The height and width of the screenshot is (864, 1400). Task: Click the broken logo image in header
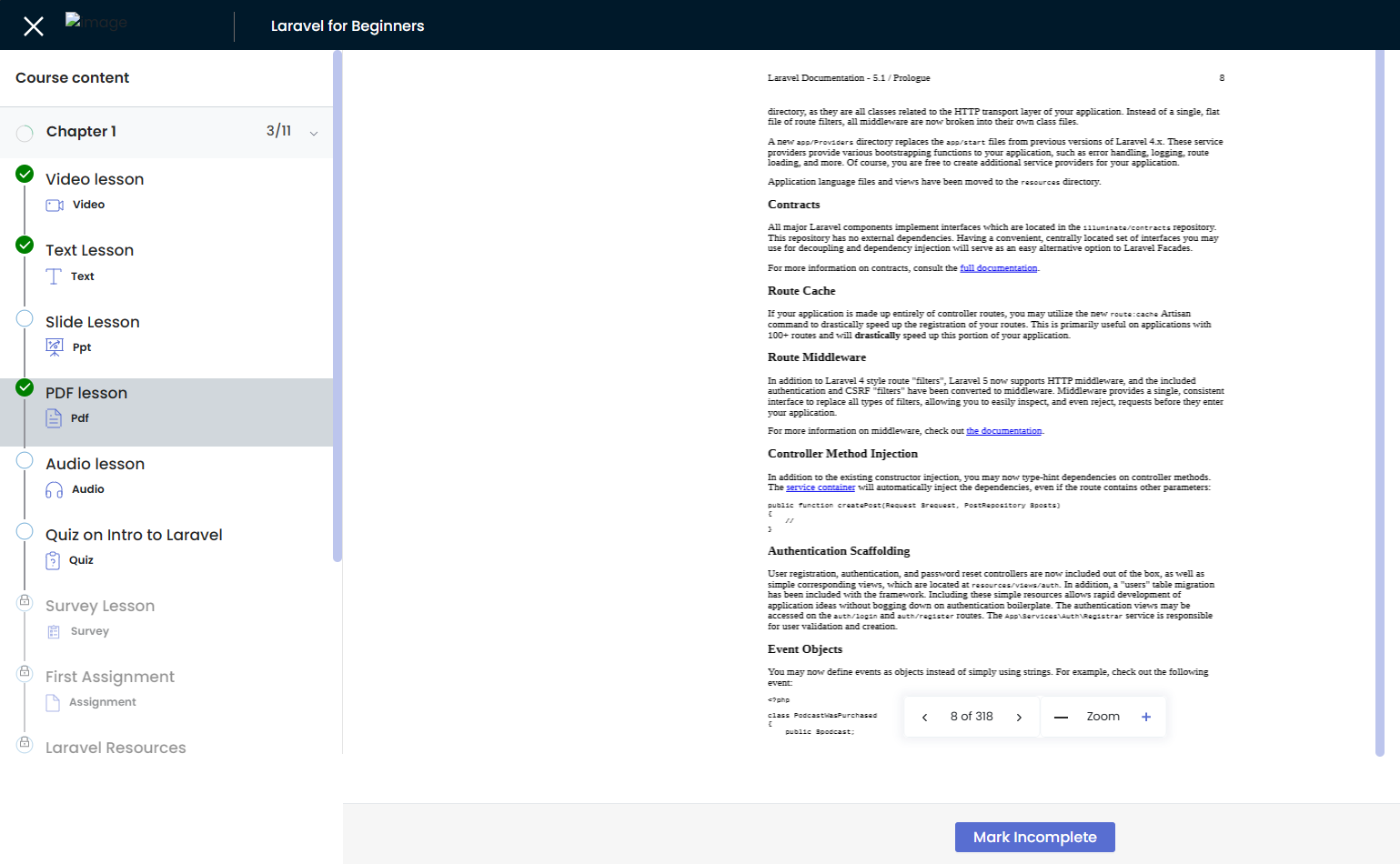click(96, 22)
